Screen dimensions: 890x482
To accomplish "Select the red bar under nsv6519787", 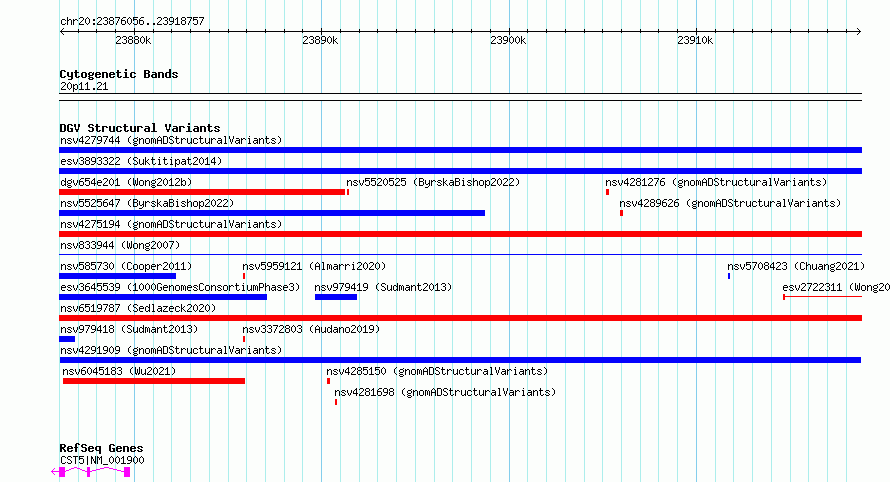I will [460, 318].
